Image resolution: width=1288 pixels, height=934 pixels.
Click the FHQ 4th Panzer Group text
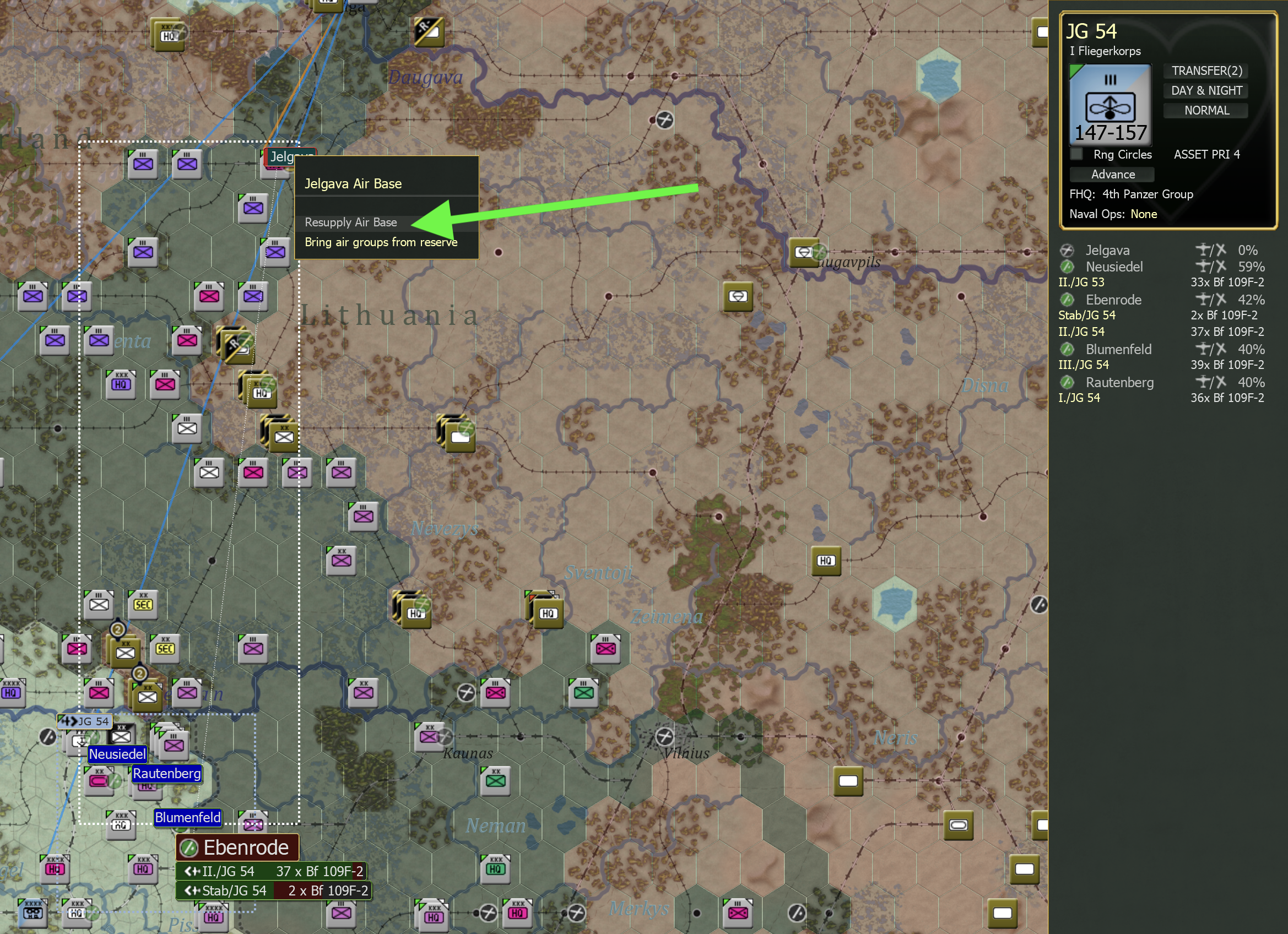point(1131,194)
